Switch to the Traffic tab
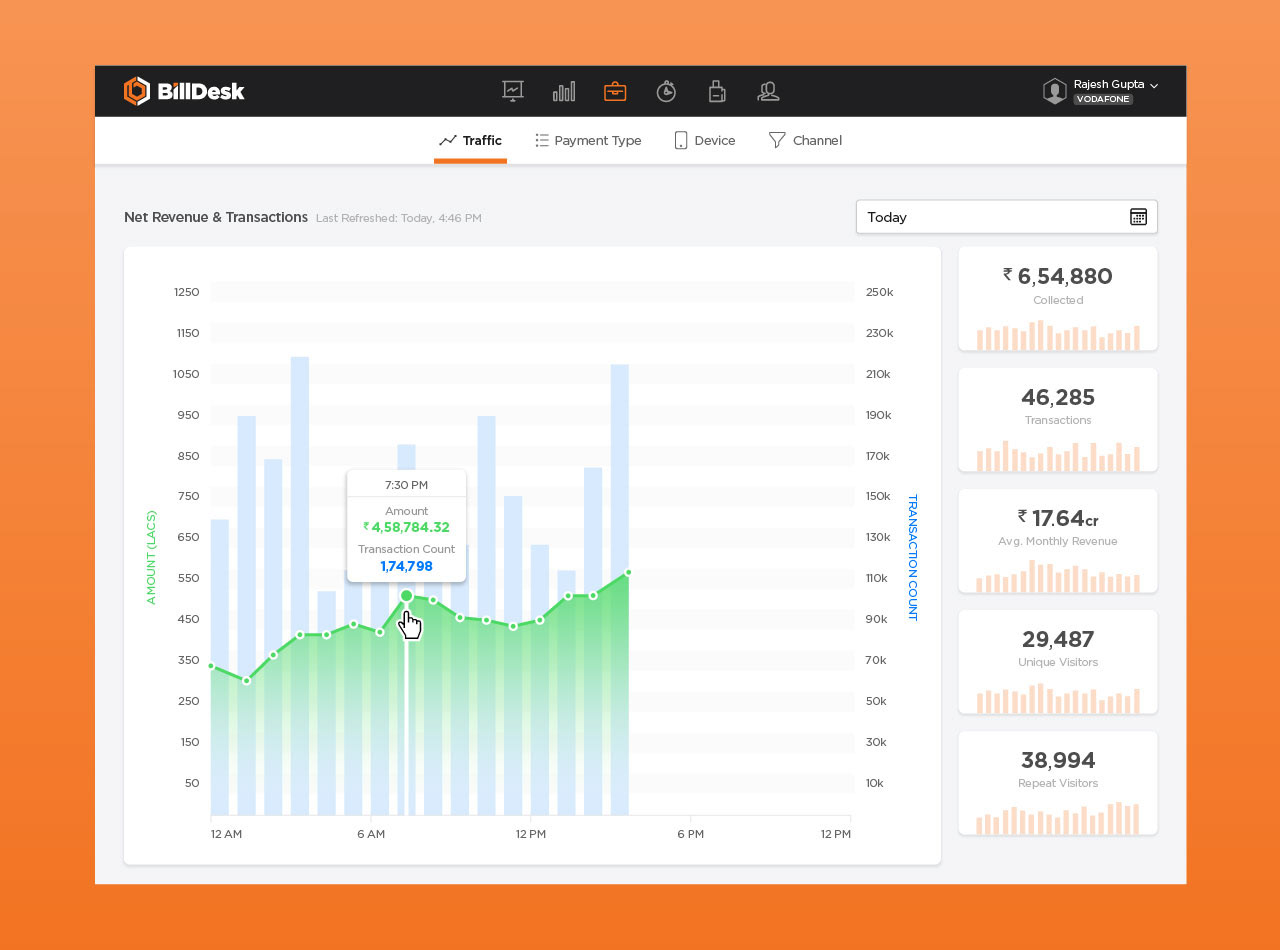The width and height of the screenshot is (1280, 950). coord(470,141)
